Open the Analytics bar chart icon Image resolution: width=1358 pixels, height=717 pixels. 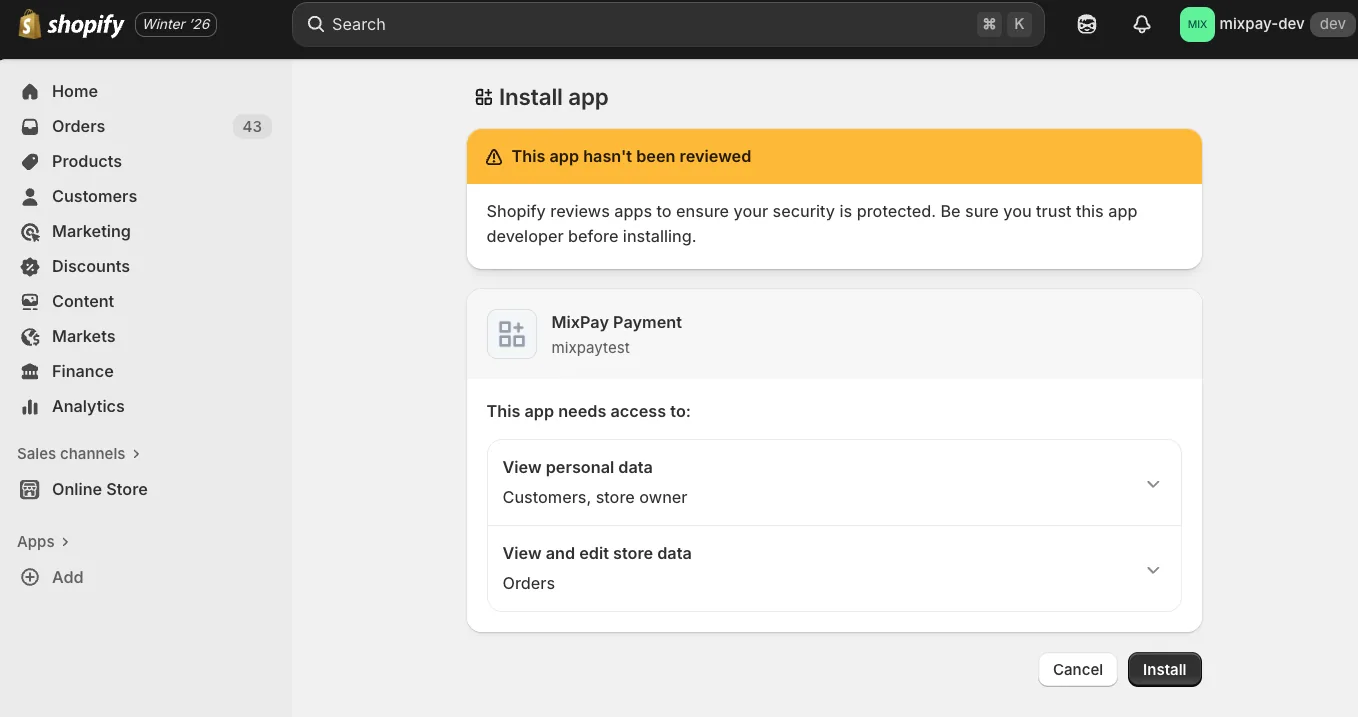coord(30,406)
